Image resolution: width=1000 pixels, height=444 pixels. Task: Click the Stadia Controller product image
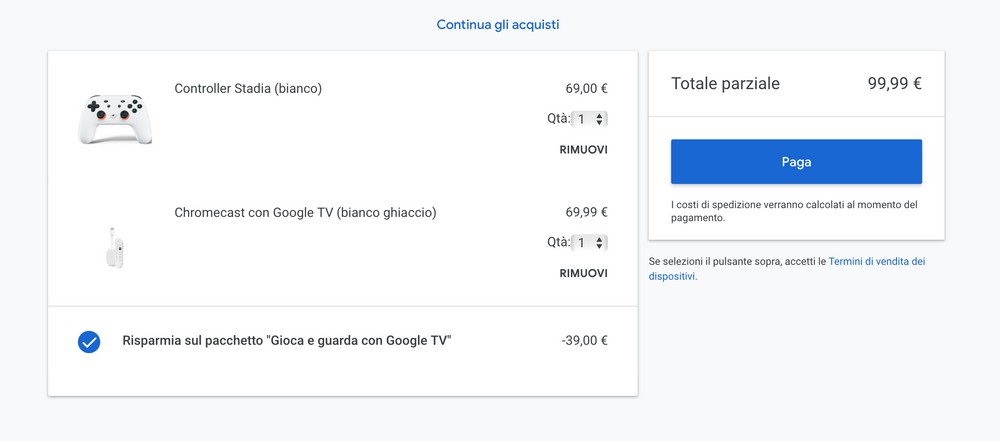(x=115, y=119)
